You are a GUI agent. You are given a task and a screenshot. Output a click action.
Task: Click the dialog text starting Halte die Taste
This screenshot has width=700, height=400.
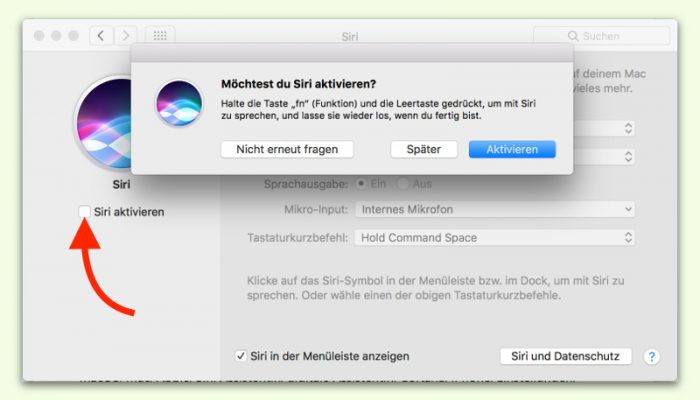pos(378,109)
